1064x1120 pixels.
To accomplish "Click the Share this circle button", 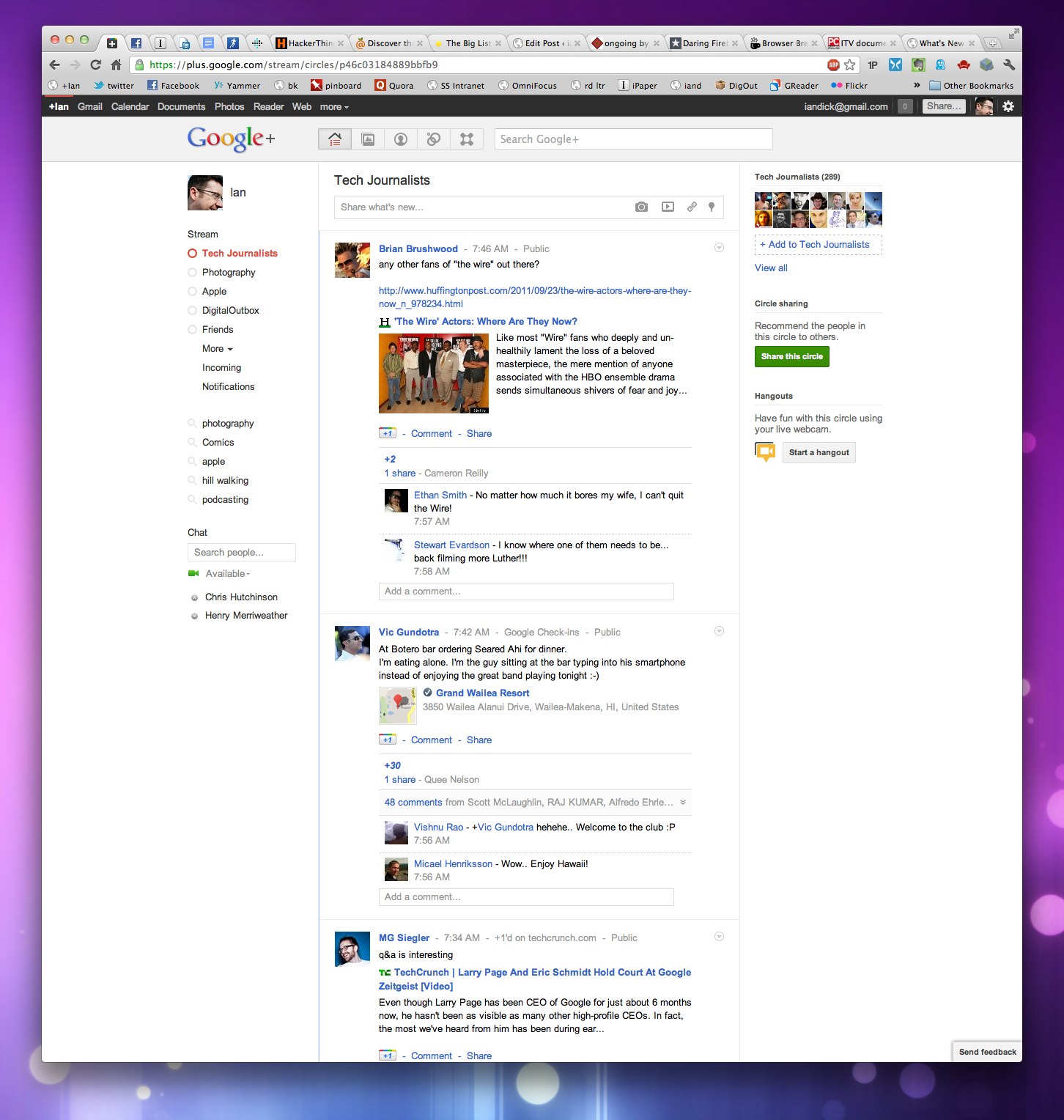I will tap(792, 357).
